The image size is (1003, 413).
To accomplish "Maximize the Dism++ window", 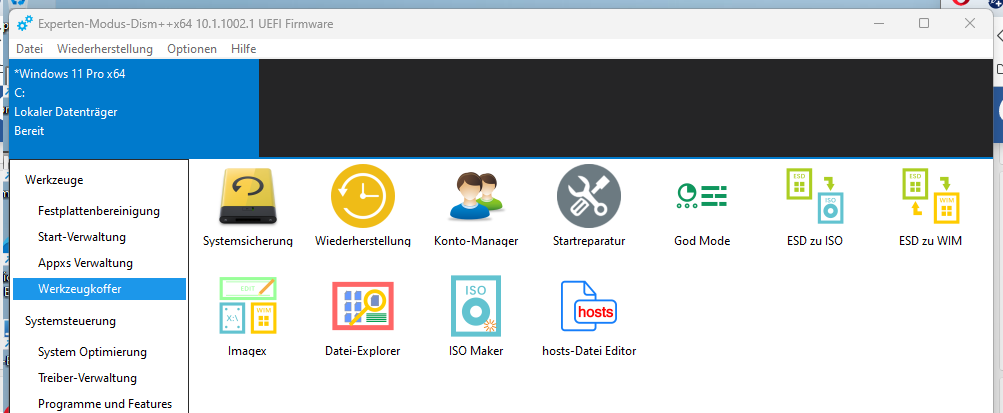I will (924, 23).
